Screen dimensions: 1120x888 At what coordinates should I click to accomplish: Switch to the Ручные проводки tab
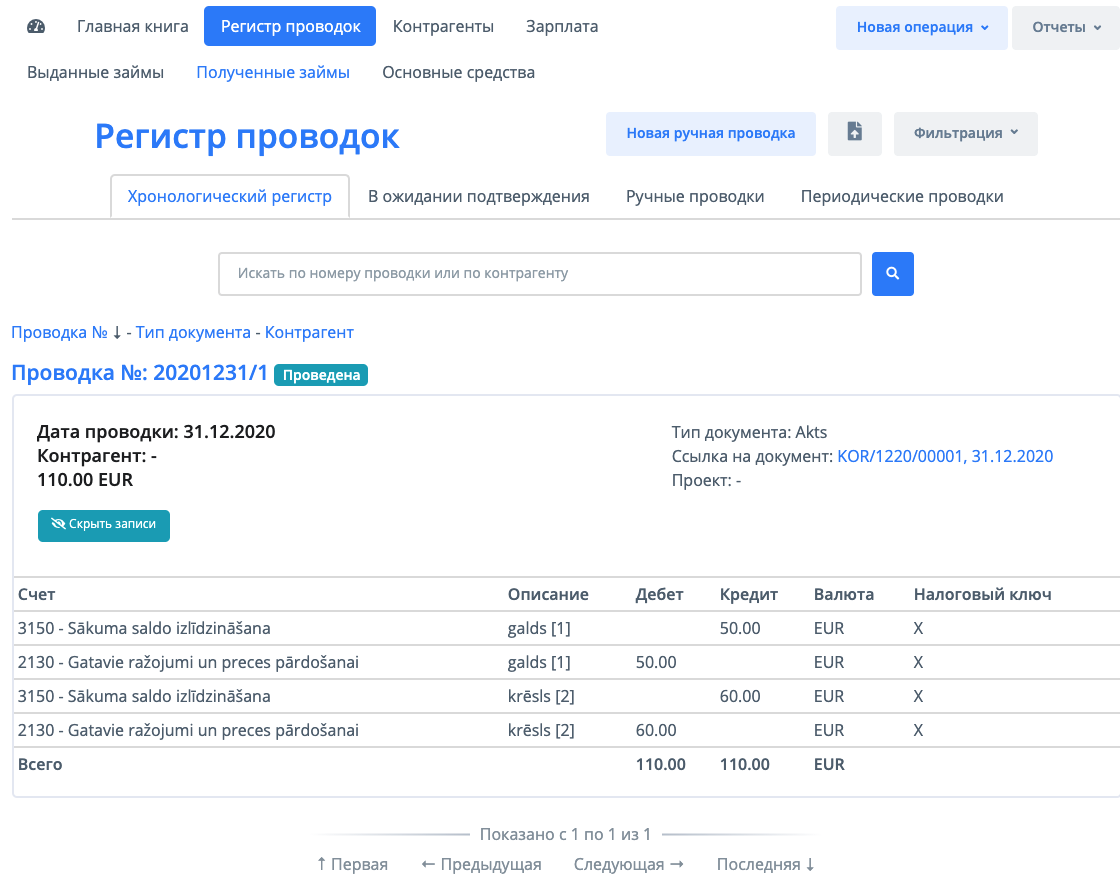tap(695, 196)
